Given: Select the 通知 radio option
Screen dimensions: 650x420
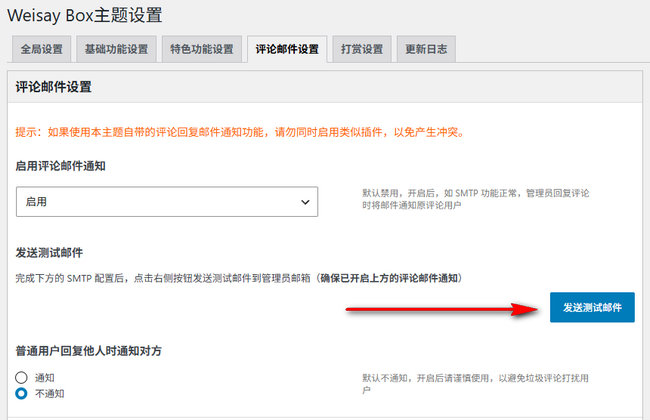Looking at the screenshot, I should [21, 377].
